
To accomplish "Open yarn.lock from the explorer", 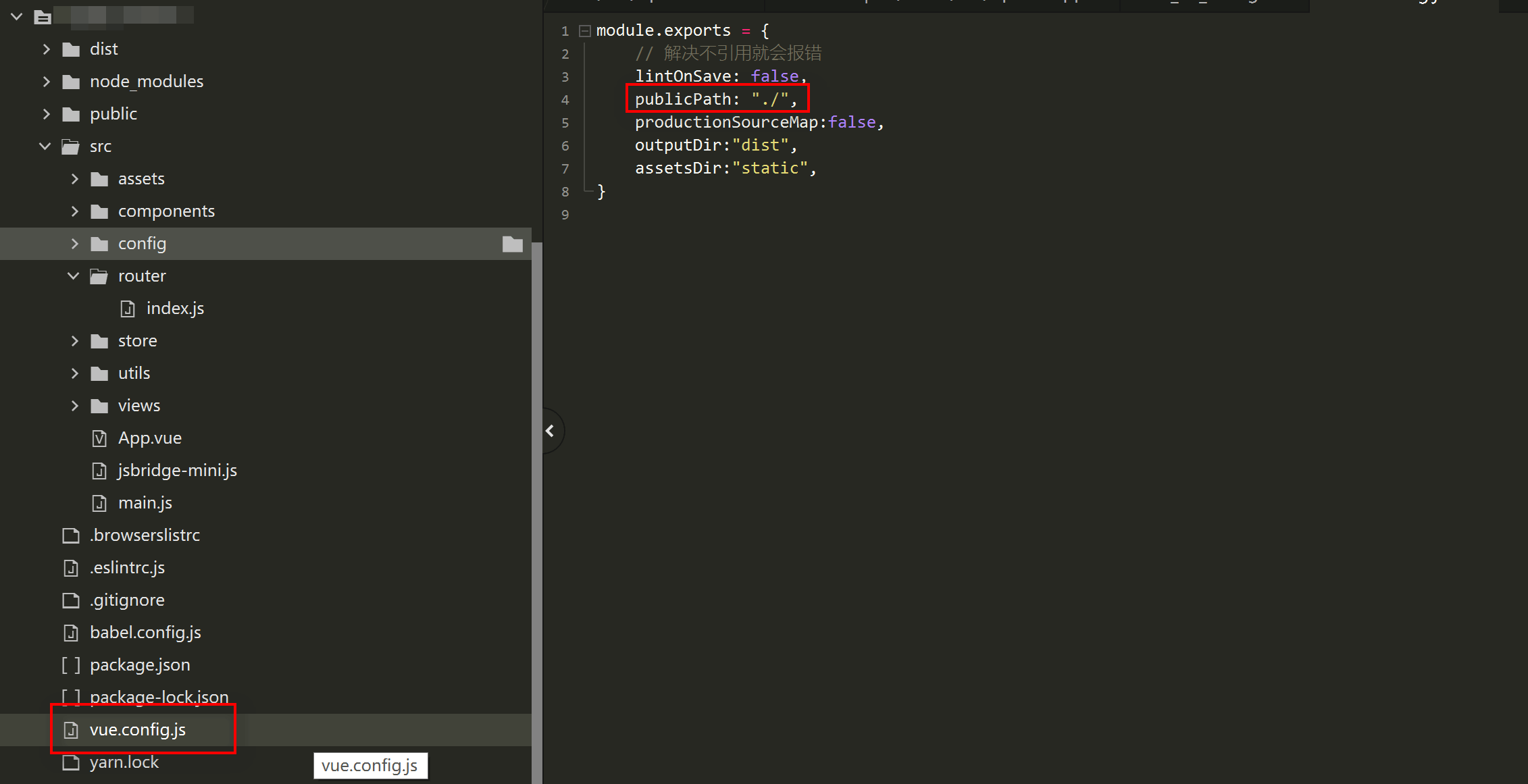I will click(124, 762).
